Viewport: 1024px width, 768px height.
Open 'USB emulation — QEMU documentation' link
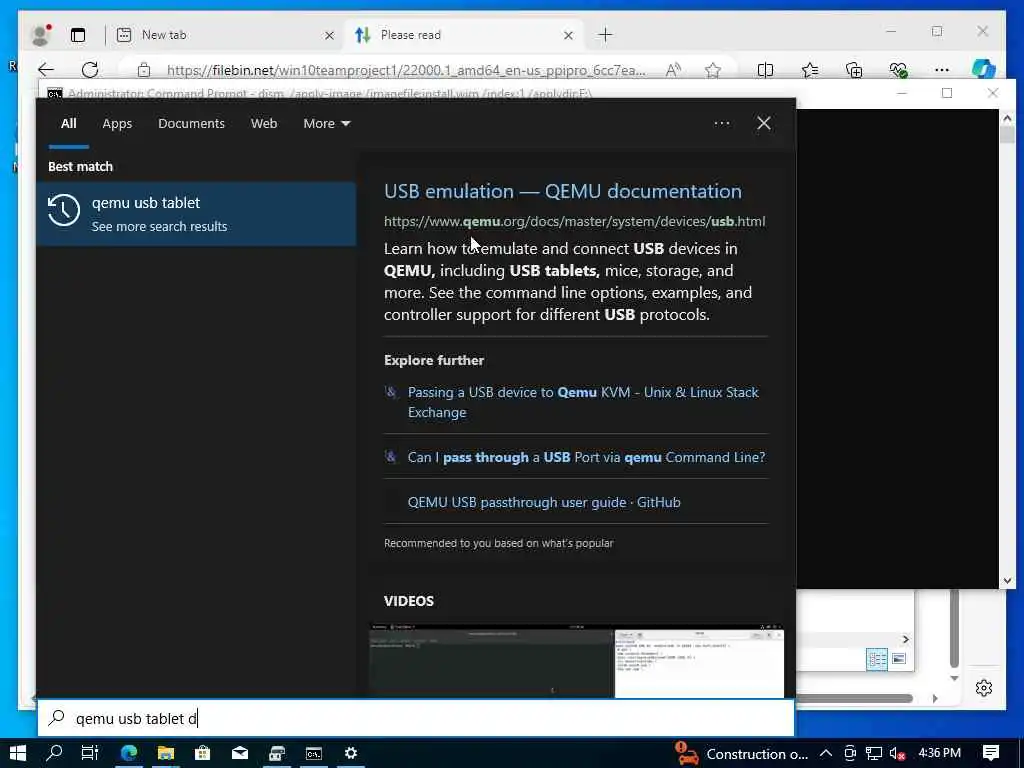[x=562, y=191]
